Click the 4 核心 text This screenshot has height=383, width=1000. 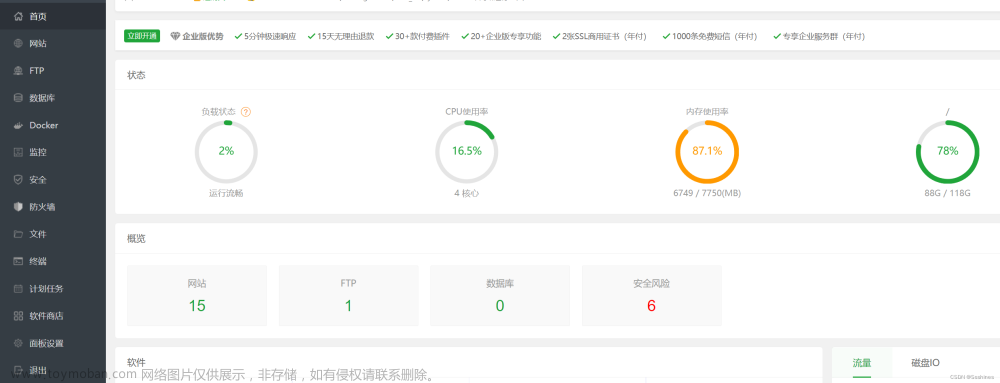(466, 193)
